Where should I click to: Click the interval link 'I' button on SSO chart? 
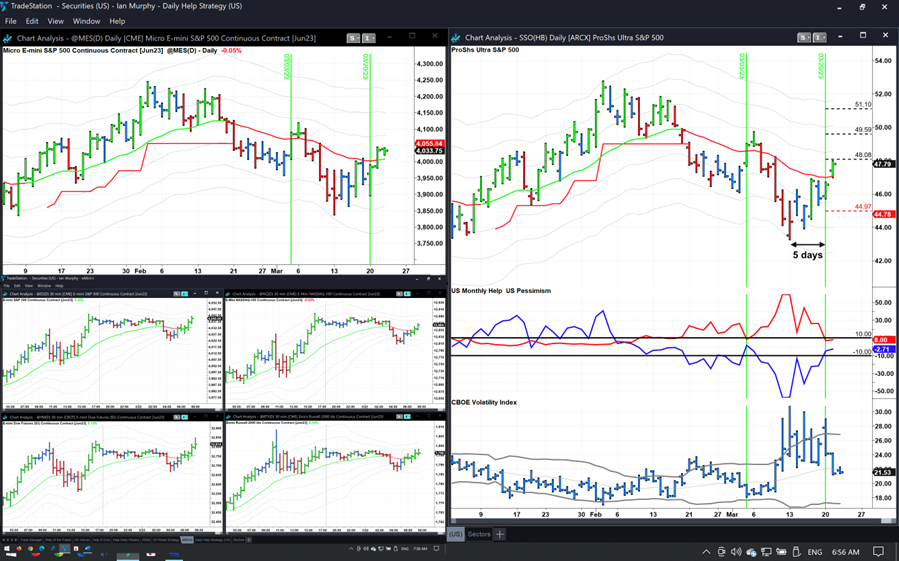pos(818,38)
